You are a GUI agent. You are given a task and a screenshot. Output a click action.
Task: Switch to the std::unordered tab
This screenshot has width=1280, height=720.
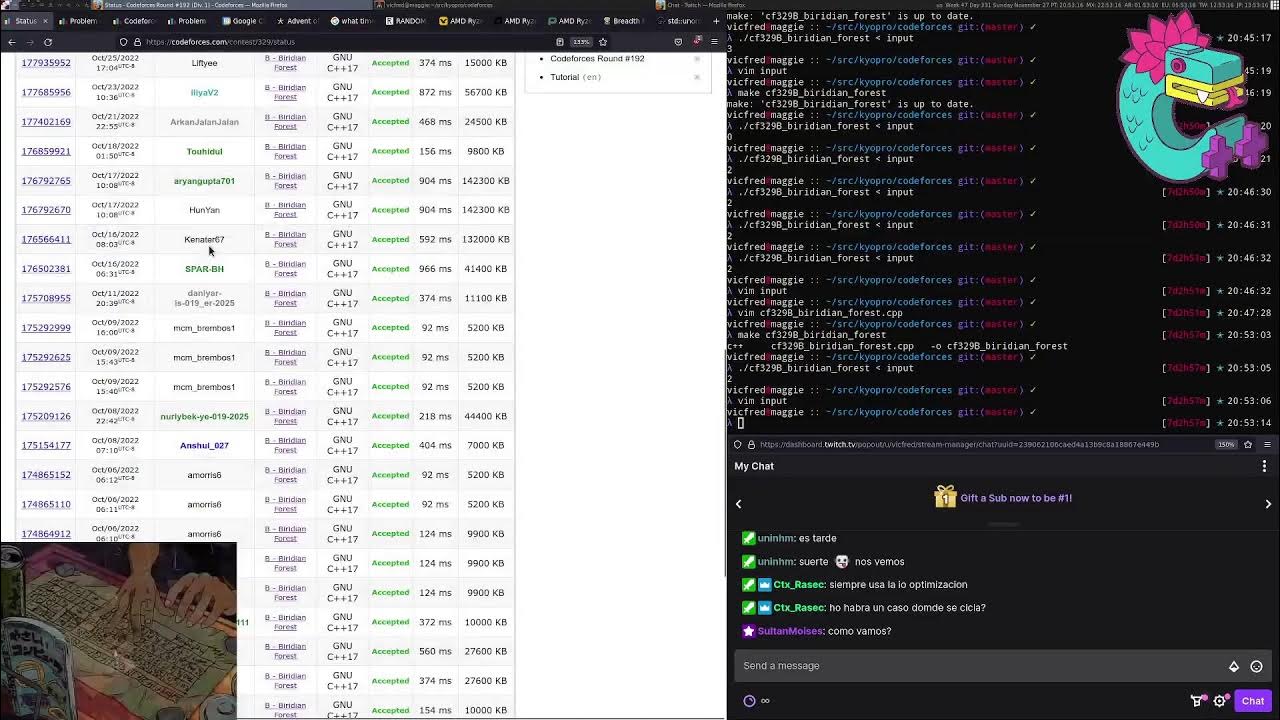[679, 21]
